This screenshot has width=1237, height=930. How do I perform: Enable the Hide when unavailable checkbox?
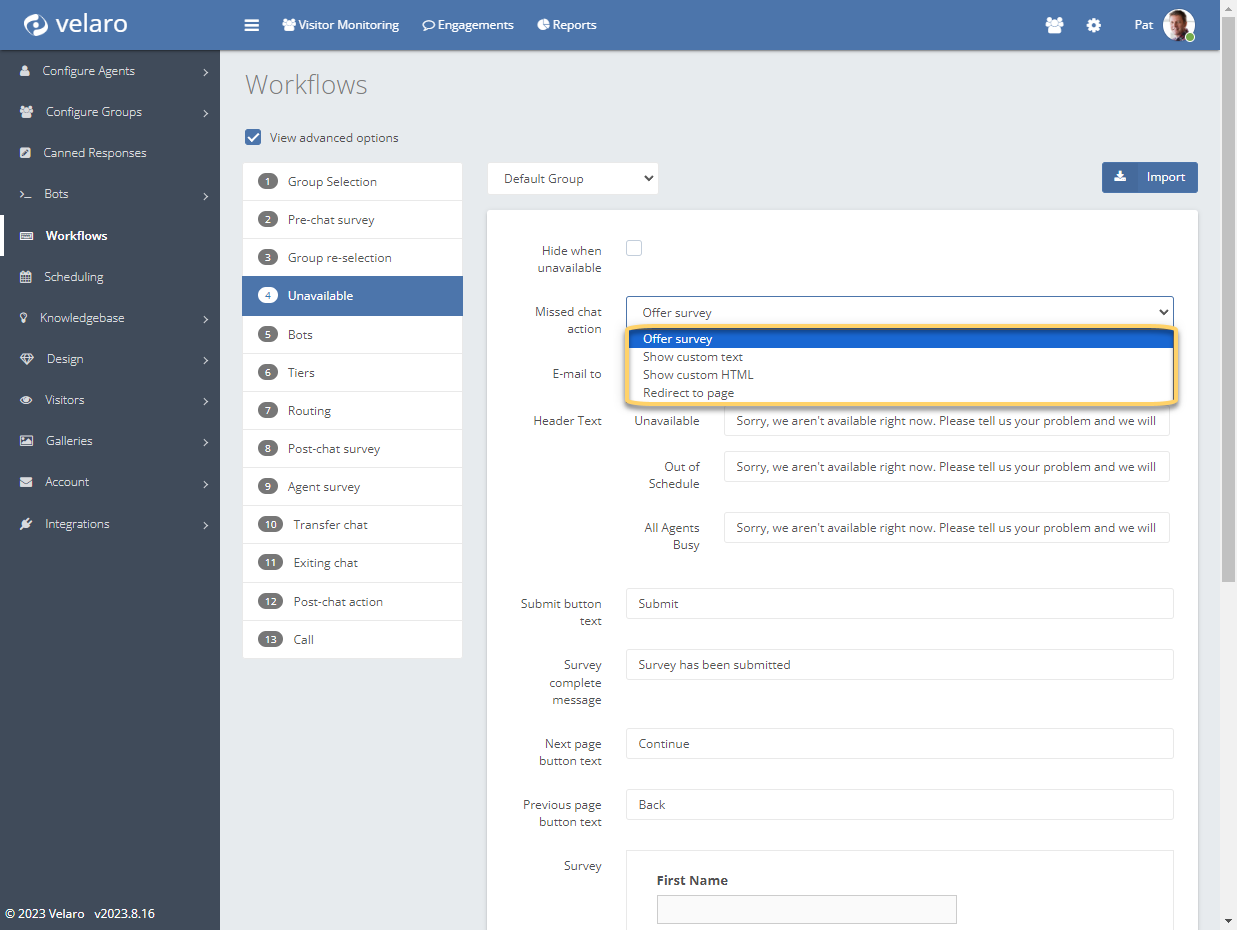pyautogui.click(x=634, y=248)
